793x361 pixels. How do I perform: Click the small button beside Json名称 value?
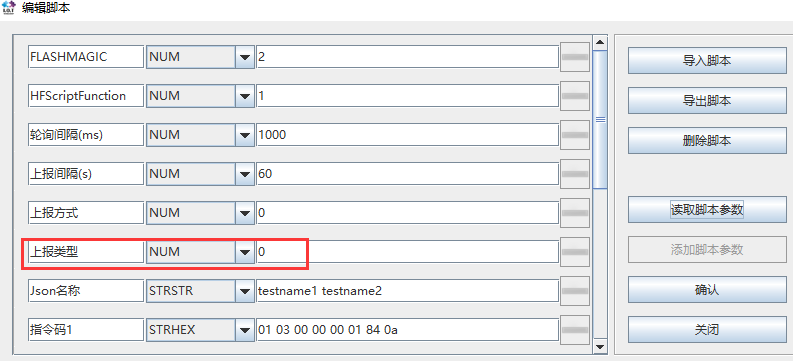575,291
